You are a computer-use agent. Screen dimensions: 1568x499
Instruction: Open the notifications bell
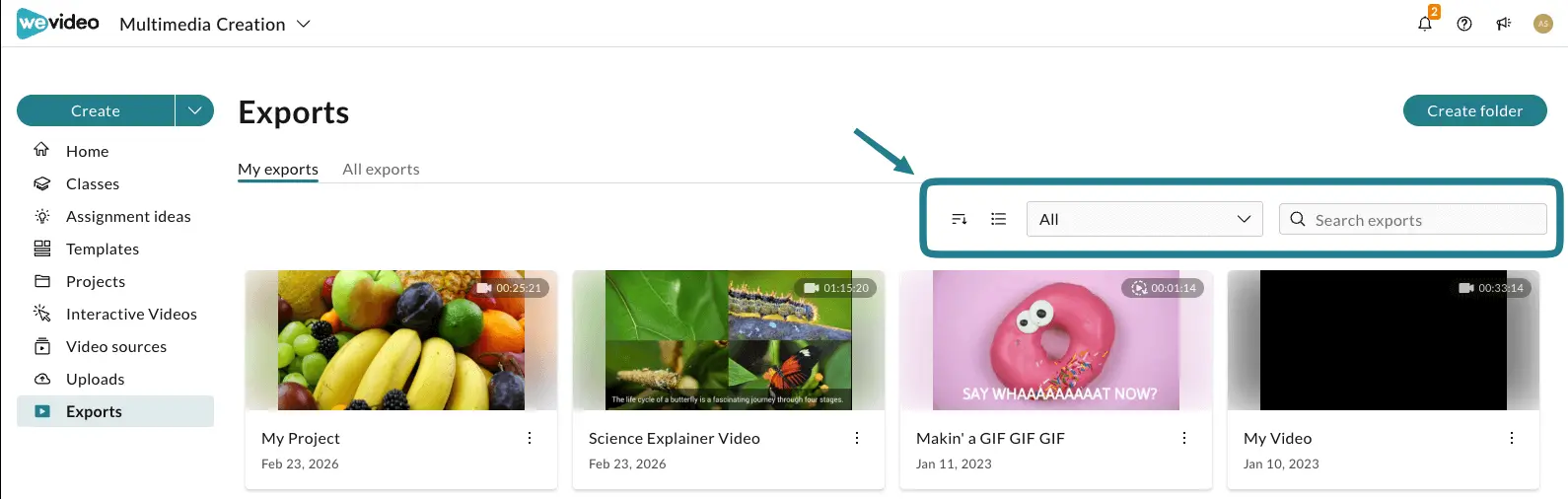pyautogui.click(x=1425, y=24)
